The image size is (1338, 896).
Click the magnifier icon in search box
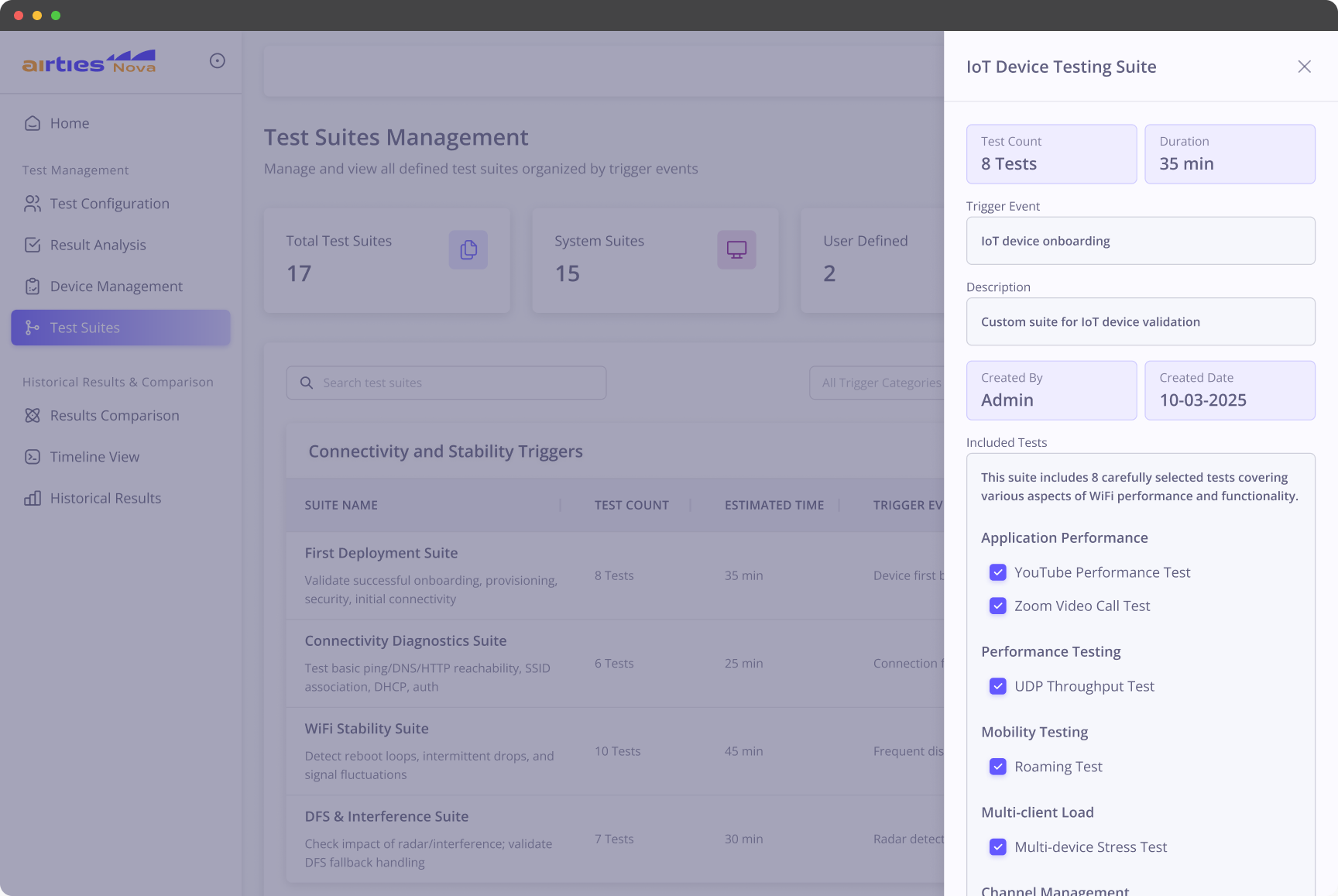tap(307, 383)
